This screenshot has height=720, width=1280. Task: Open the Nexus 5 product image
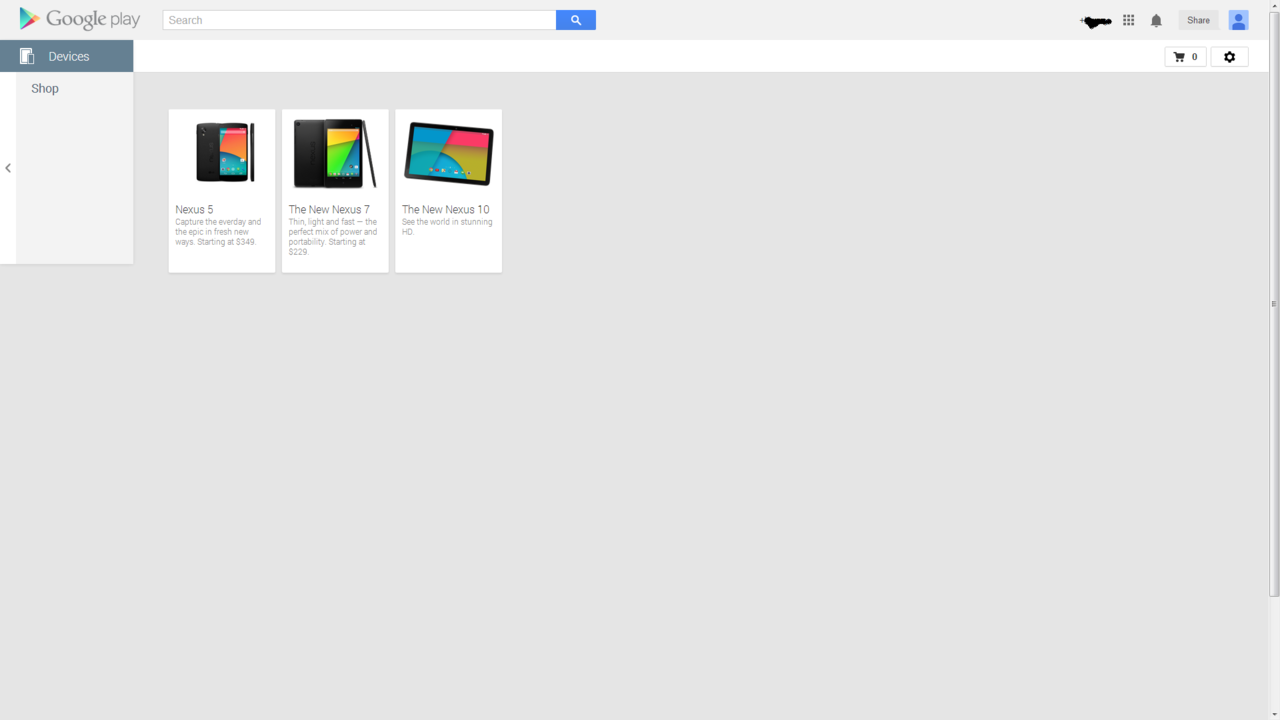tap(223, 153)
